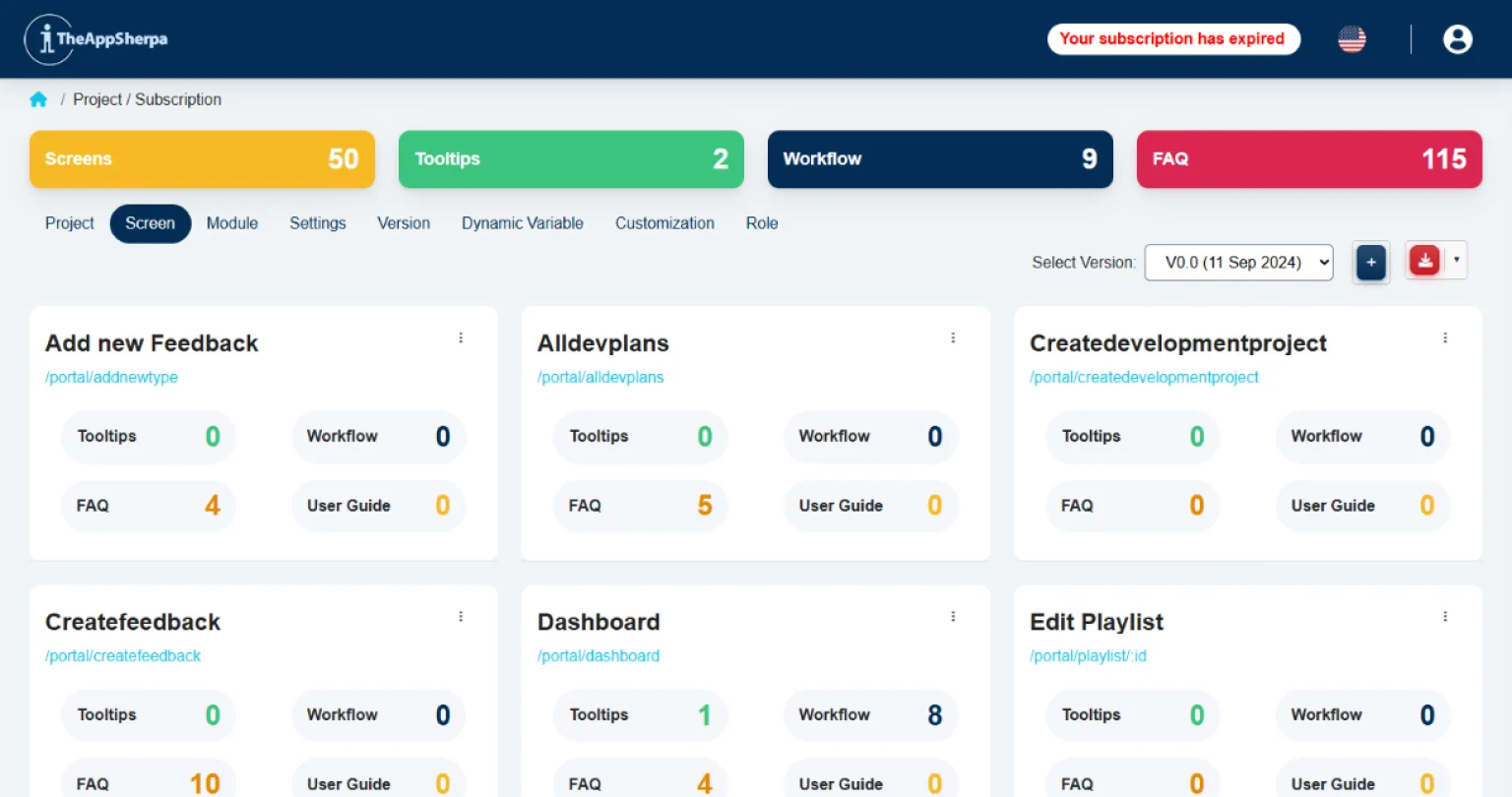Open the Customization tab
This screenshot has height=797, width=1512.
tap(664, 223)
